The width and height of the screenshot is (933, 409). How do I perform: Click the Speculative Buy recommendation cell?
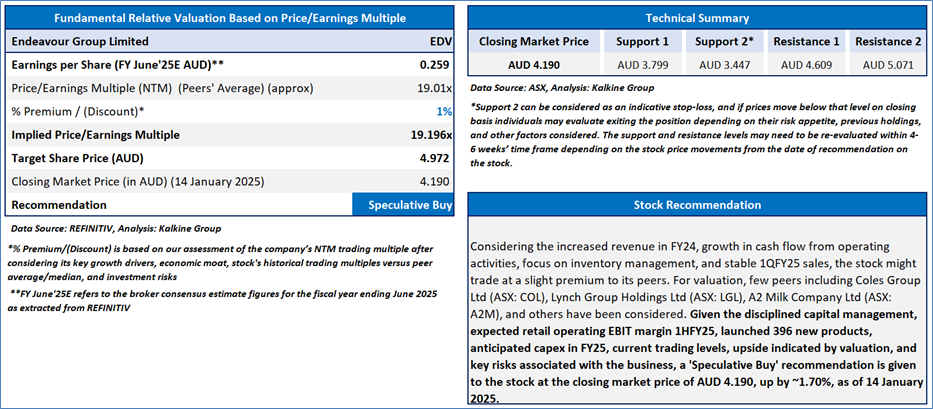(403, 205)
